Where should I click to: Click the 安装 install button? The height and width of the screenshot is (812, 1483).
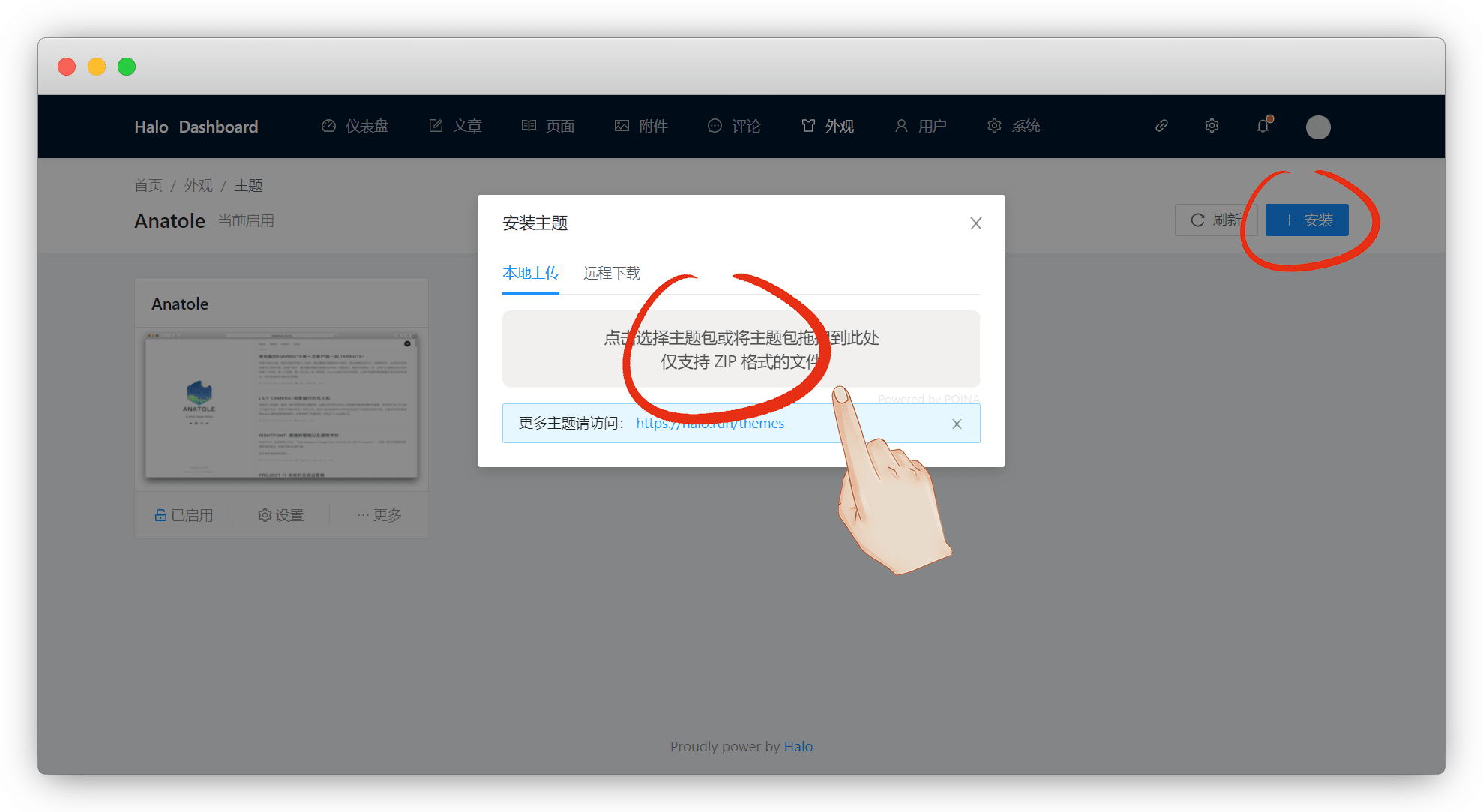(x=1307, y=220)
